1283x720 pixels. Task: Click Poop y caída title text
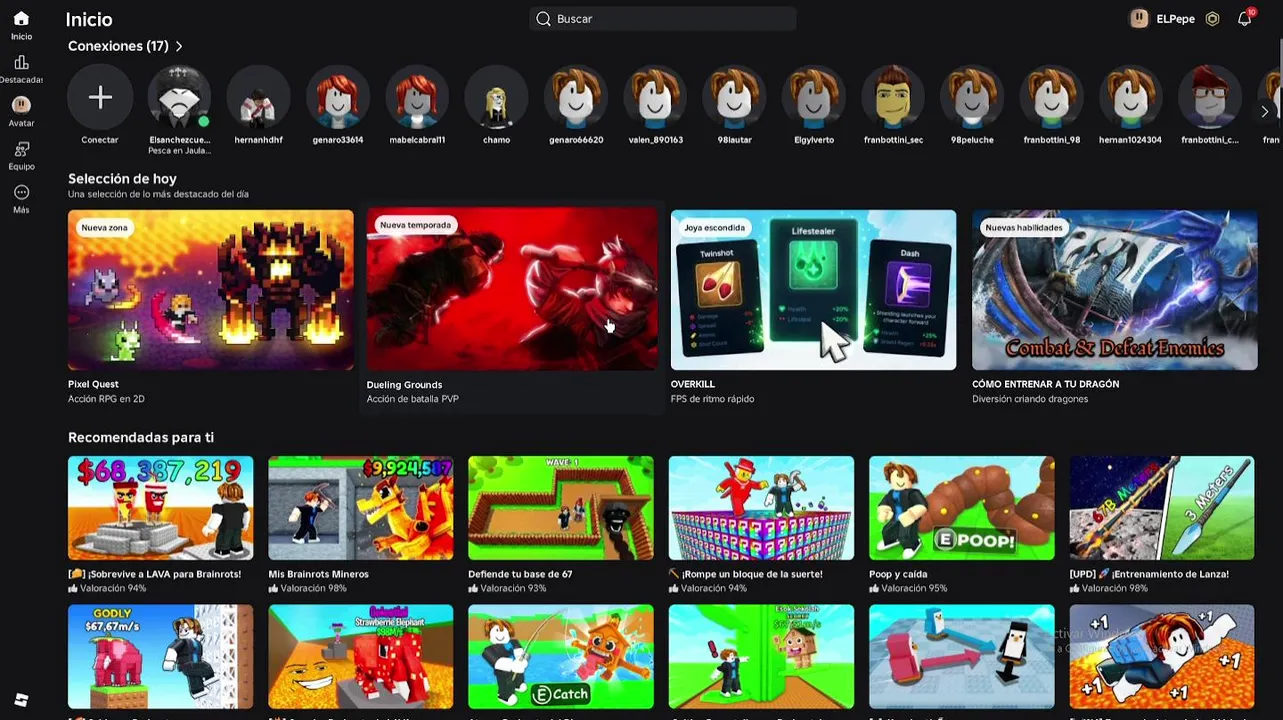(x=898, y=574)
